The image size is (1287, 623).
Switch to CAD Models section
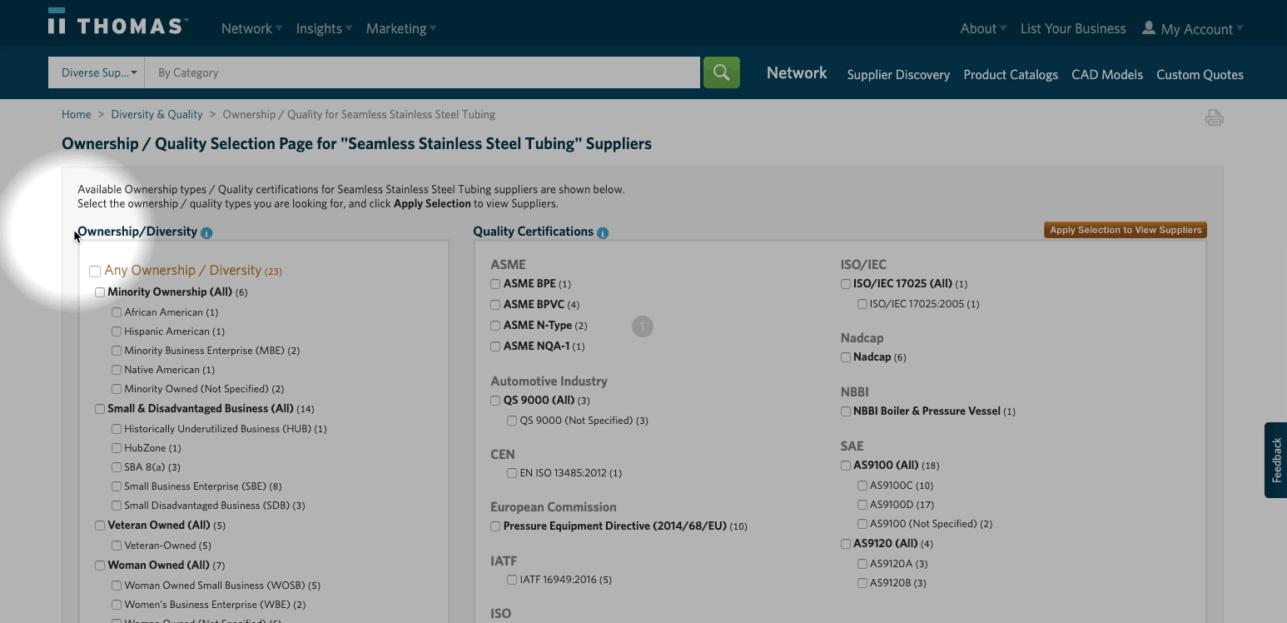(x=1107, y=75)
